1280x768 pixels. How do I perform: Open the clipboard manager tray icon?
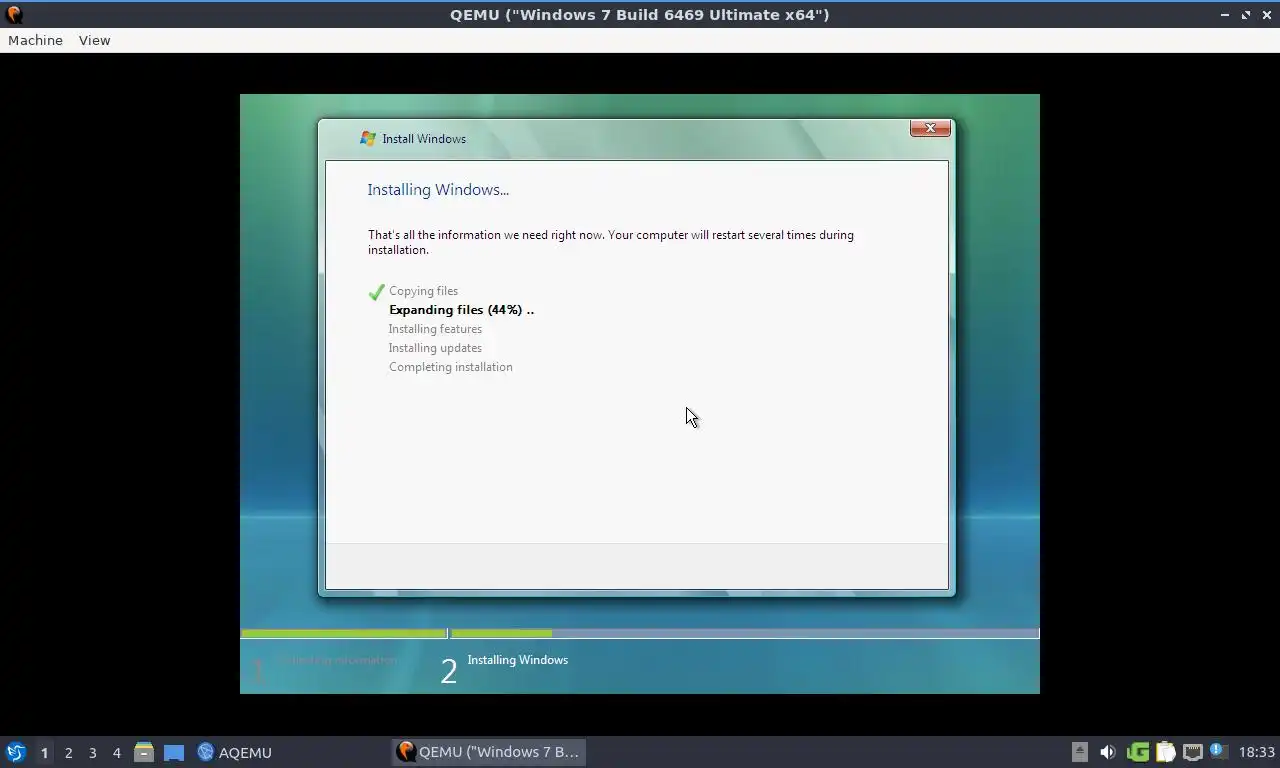(x=1166, y=752)
